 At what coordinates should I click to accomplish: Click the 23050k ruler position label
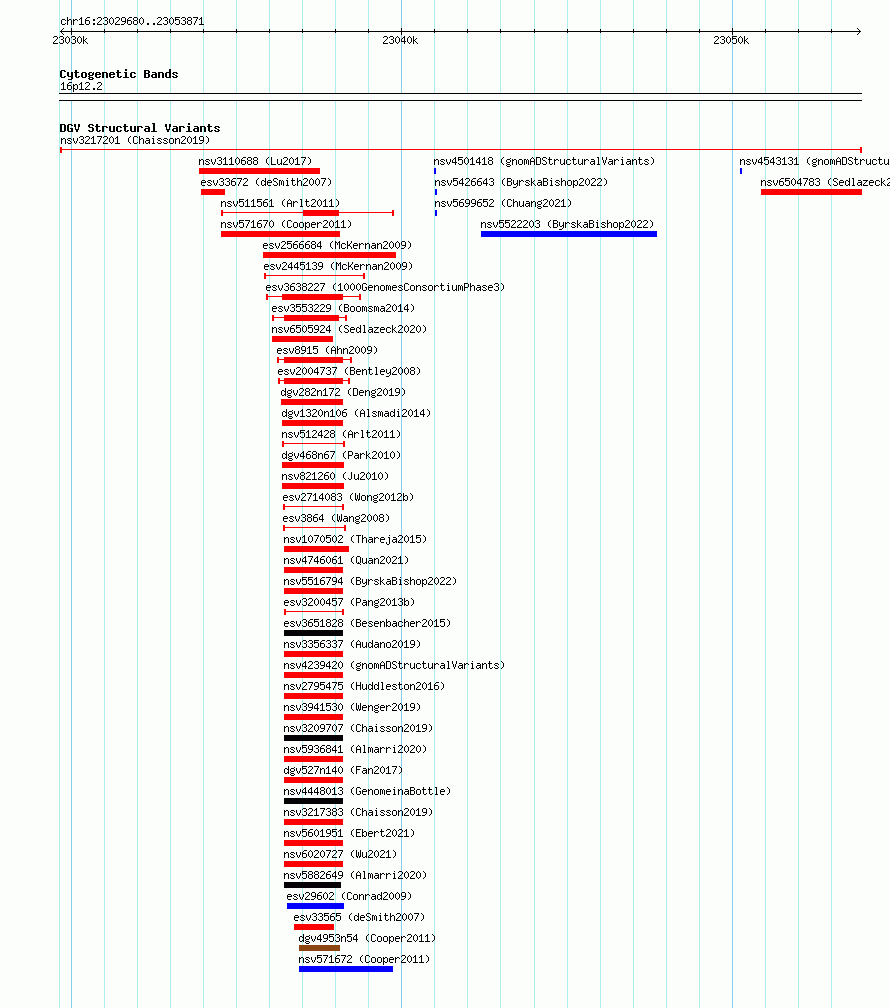click(x=731, y=40)
